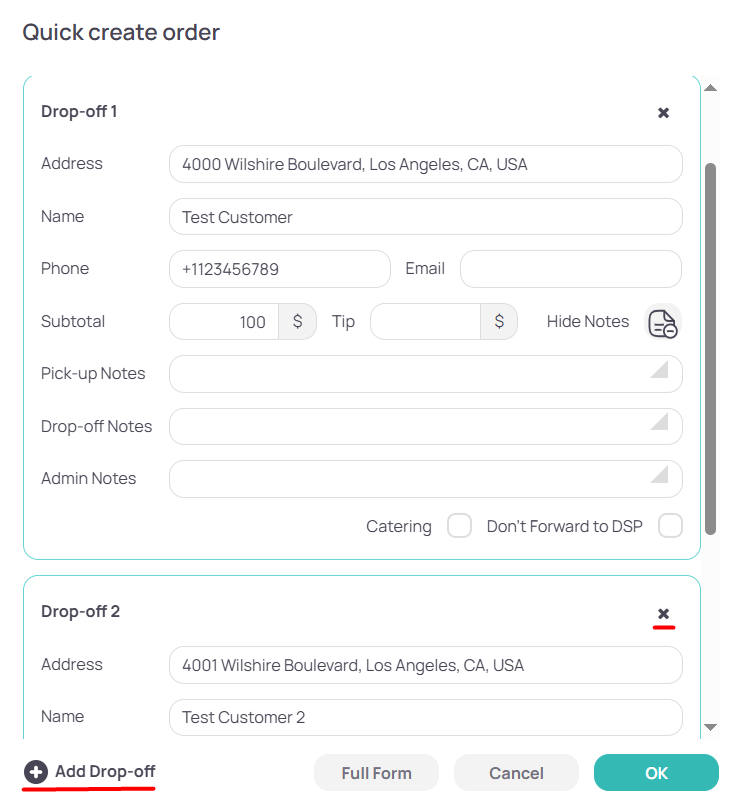The height and width of the screenshot is (808, 737).
Task: Edit Drop-off 1 address field
Action: [x=426, y=164]
